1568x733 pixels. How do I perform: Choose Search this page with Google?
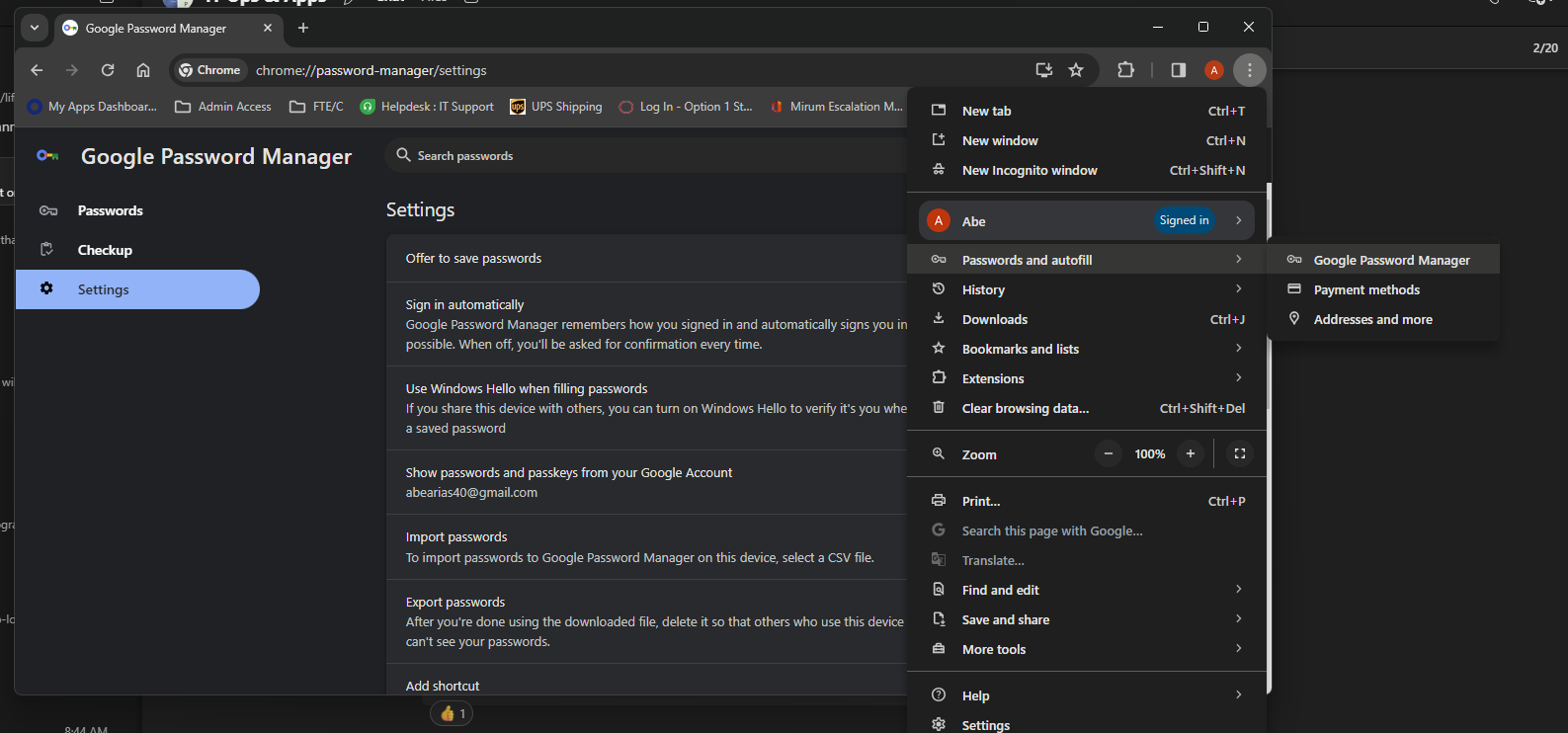1087,530
